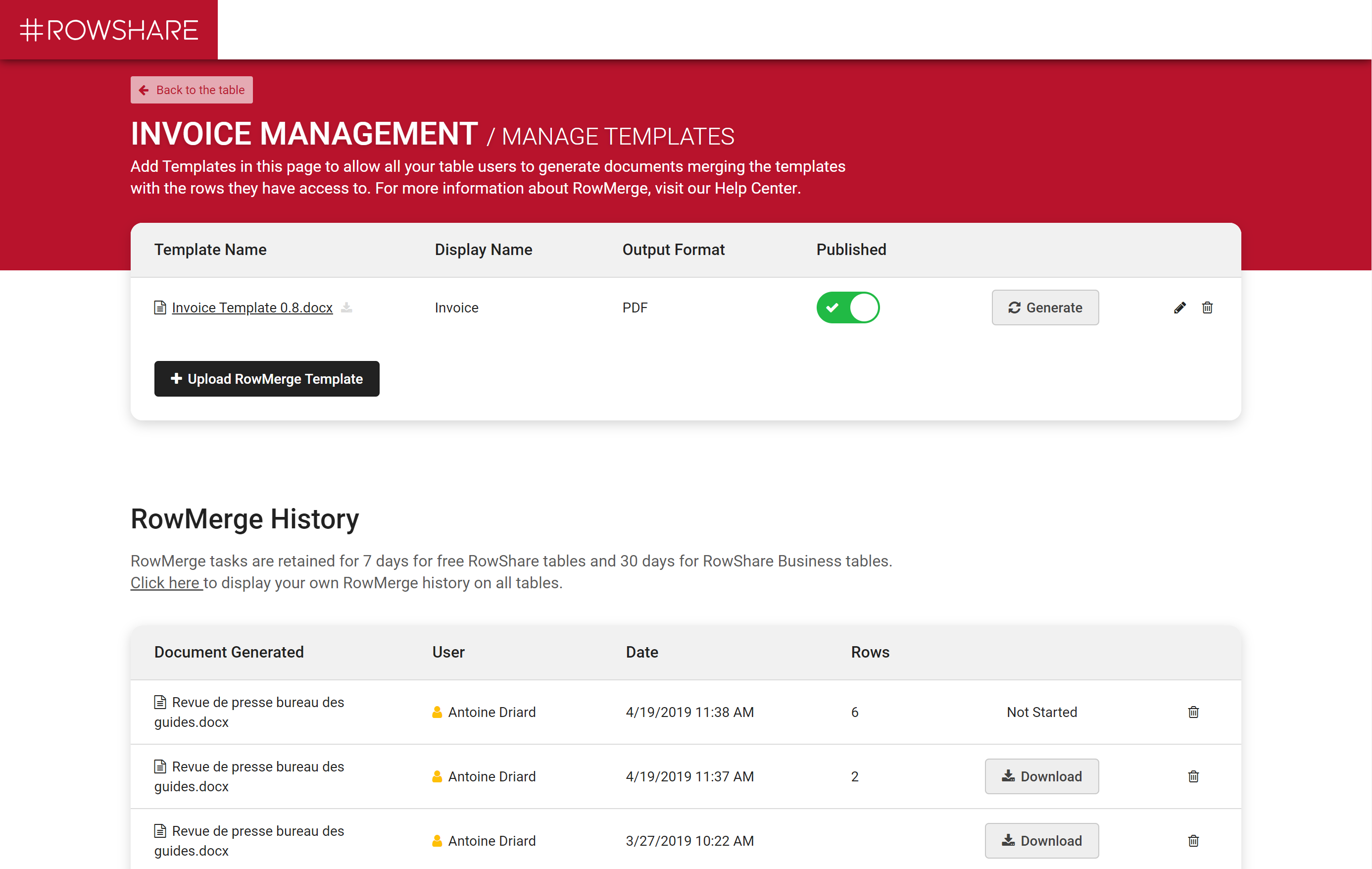Open Invoice Template 0.8.docx link
This screenshot has height=869, width=1372.
252,307
